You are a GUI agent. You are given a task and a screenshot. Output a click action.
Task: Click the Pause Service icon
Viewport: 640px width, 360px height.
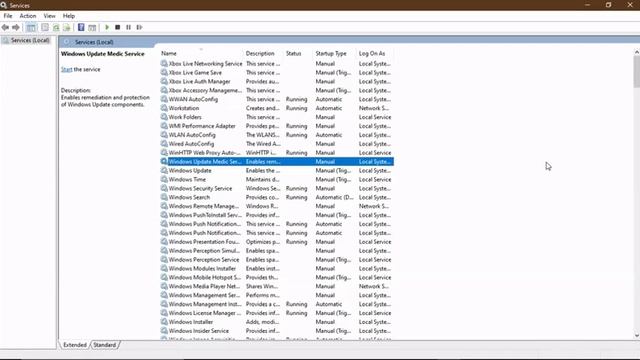tap(129, 27)
